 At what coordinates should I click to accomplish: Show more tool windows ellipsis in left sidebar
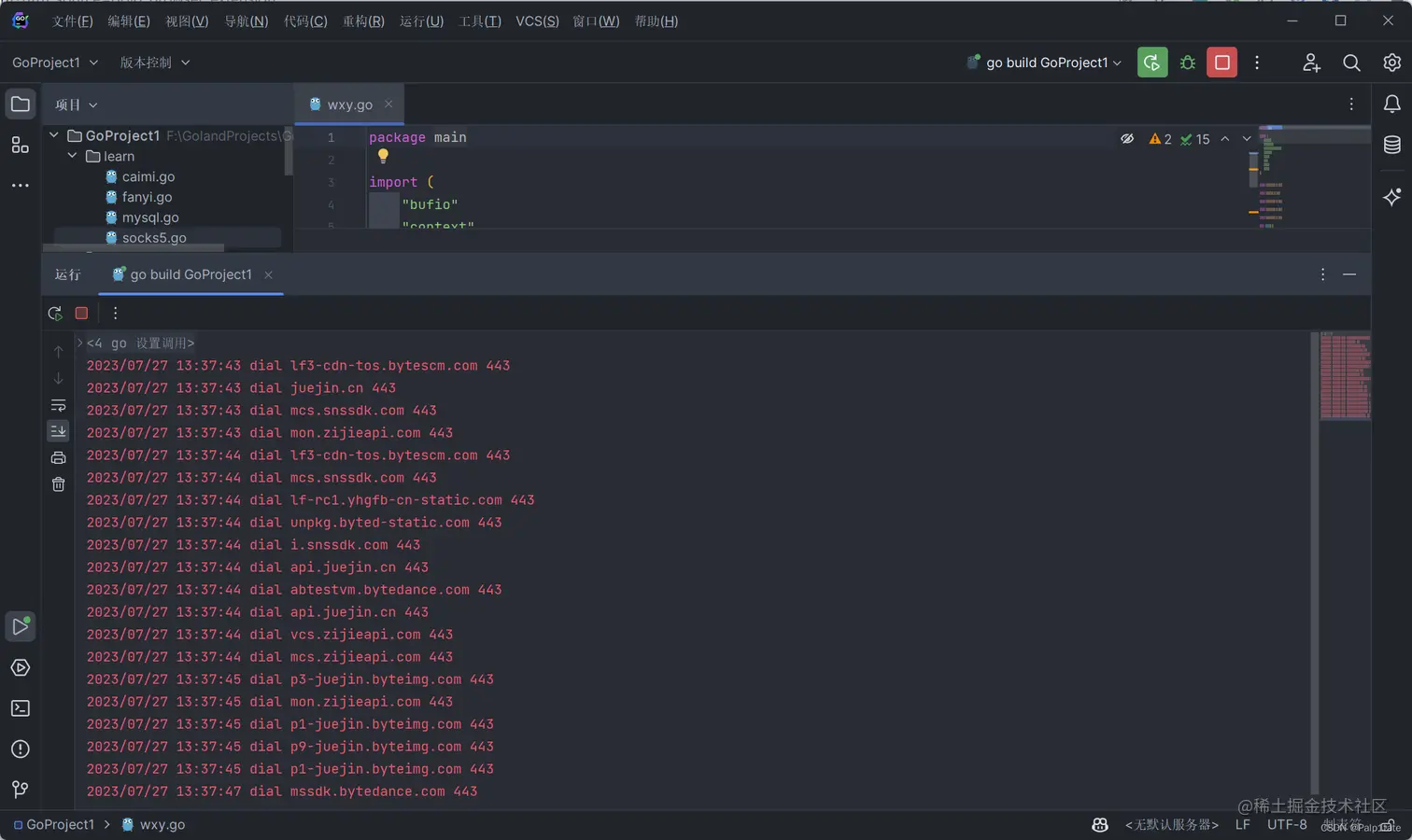21,185
